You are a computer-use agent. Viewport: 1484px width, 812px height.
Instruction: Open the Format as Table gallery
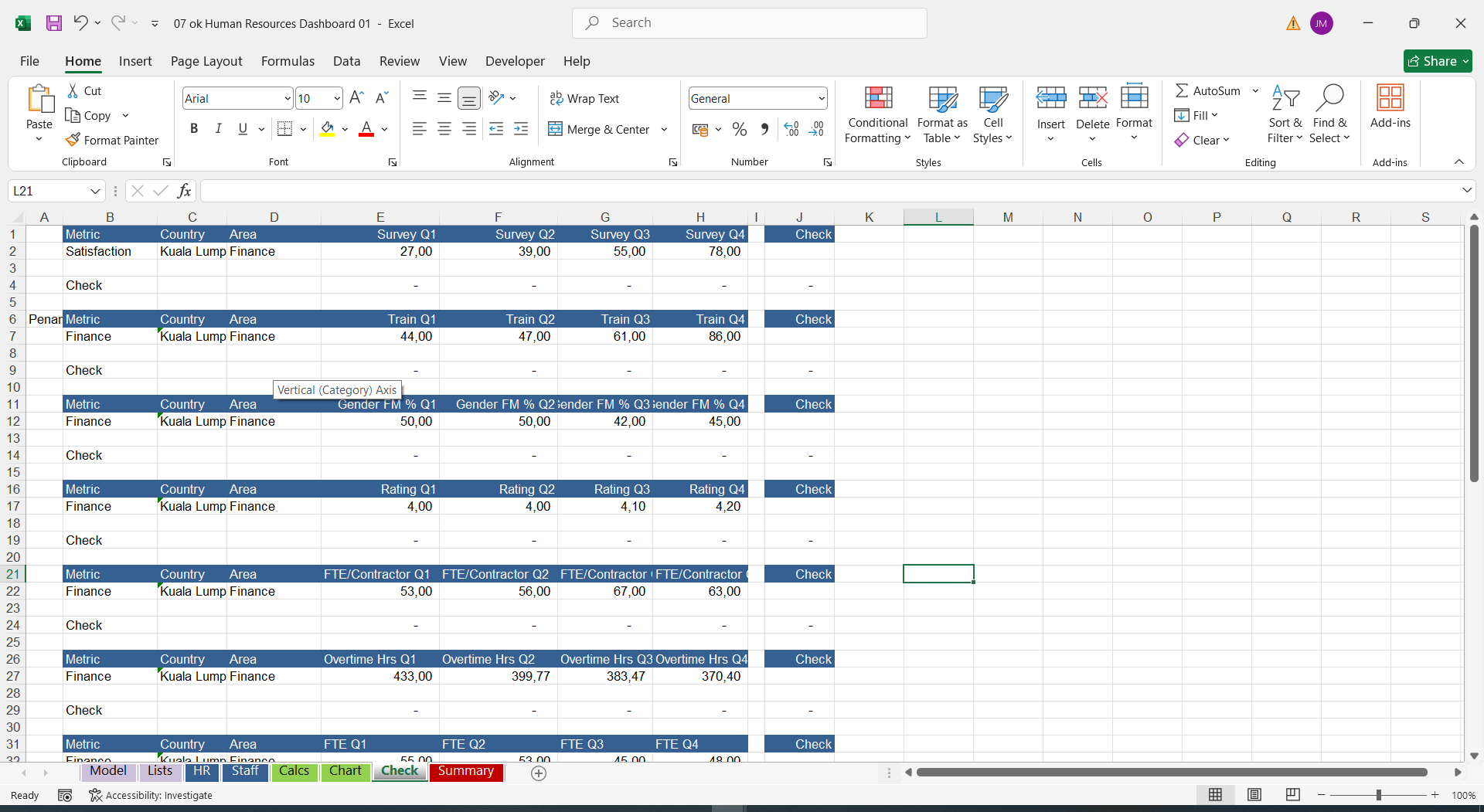point(942,114)
